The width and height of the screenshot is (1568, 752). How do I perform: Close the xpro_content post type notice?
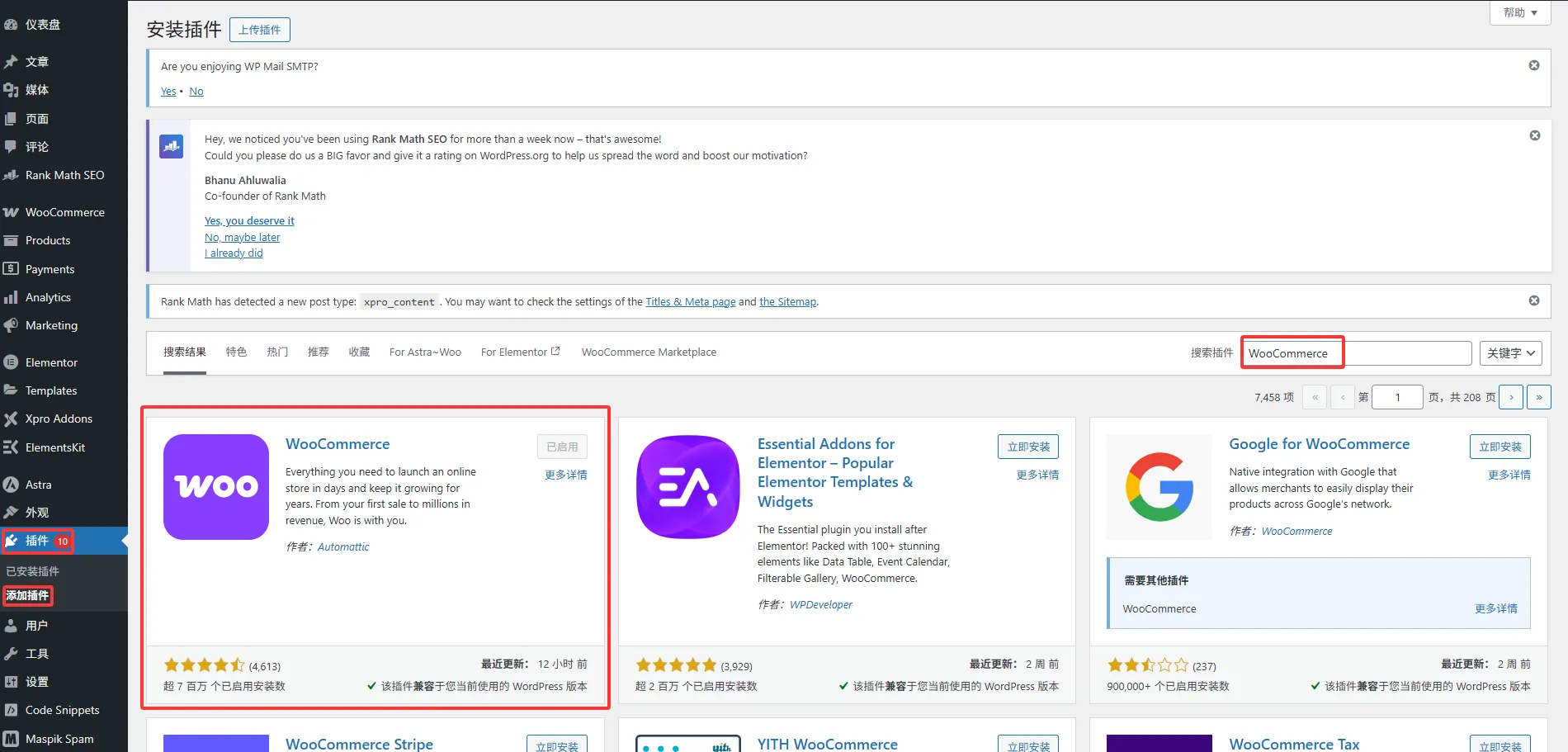click(x=1533, y=300)
